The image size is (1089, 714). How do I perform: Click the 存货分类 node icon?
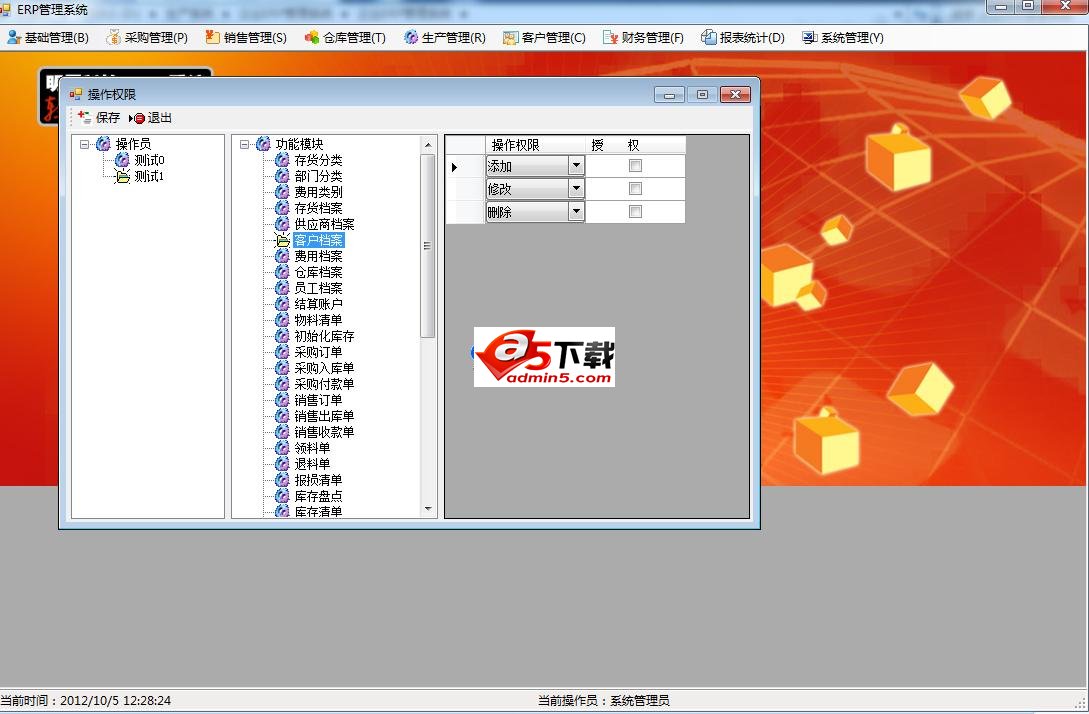pos(283,159)
